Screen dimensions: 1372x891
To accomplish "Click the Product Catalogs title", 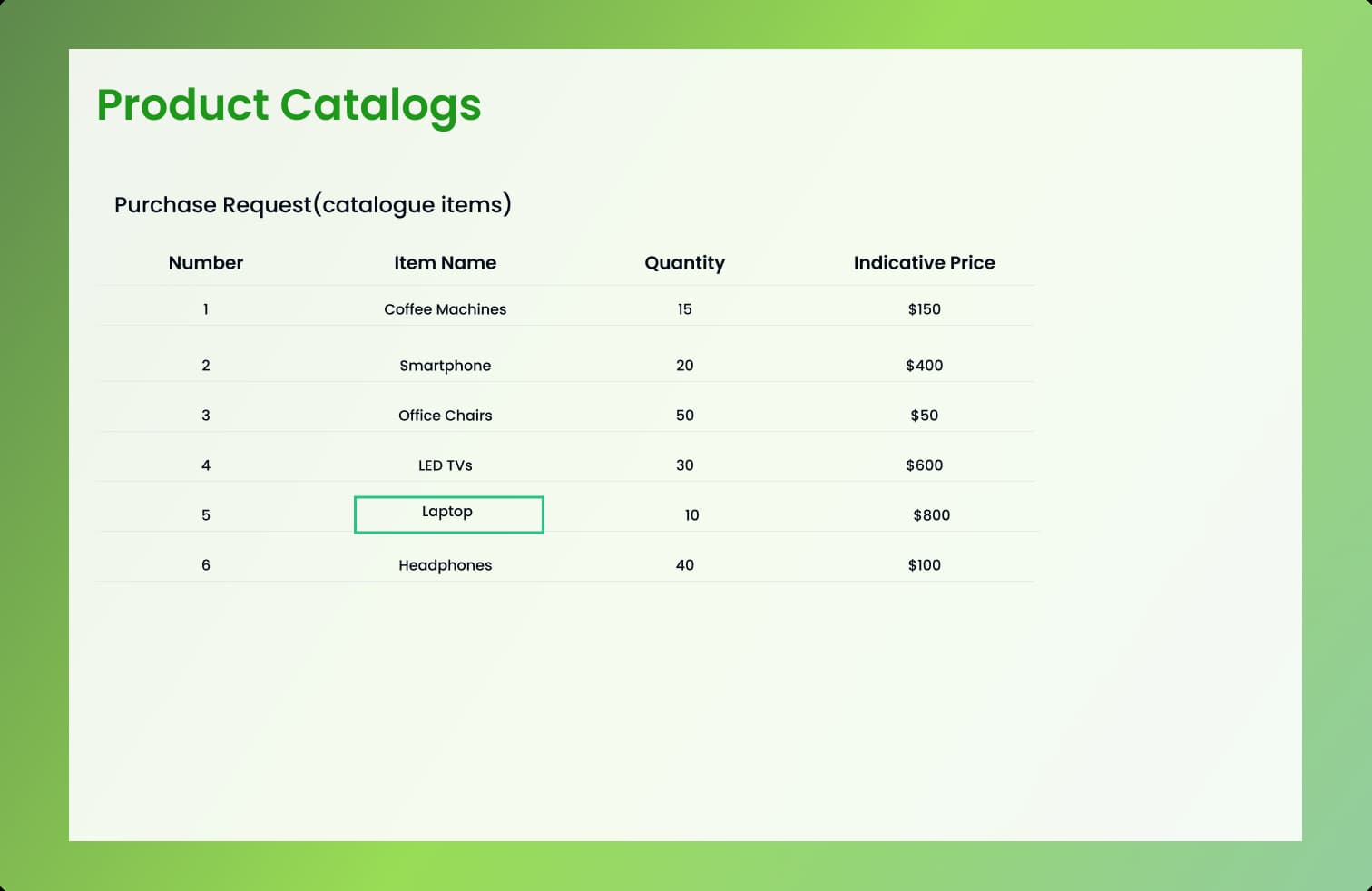I will pyautogui.click(x=289, y=105).
